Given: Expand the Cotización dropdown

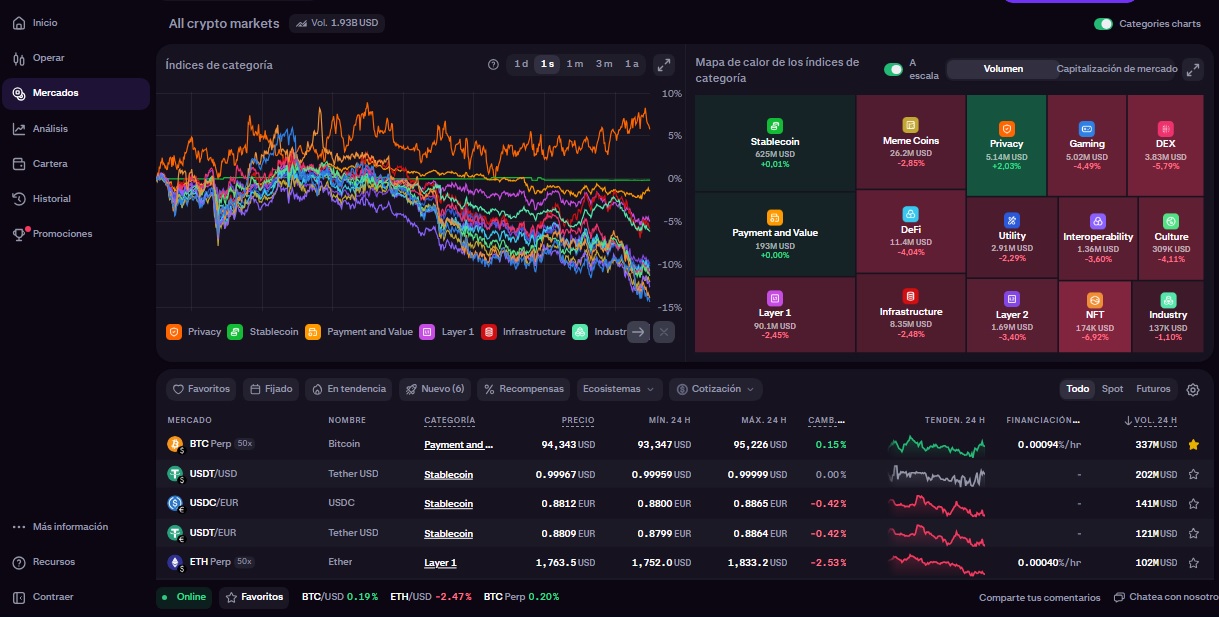Looking at the screenshot, I should tap(715, 389).
